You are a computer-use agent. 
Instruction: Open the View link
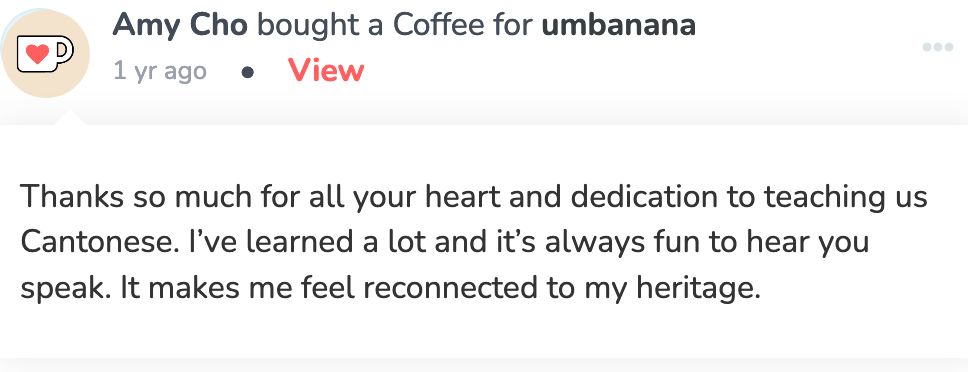326,70
